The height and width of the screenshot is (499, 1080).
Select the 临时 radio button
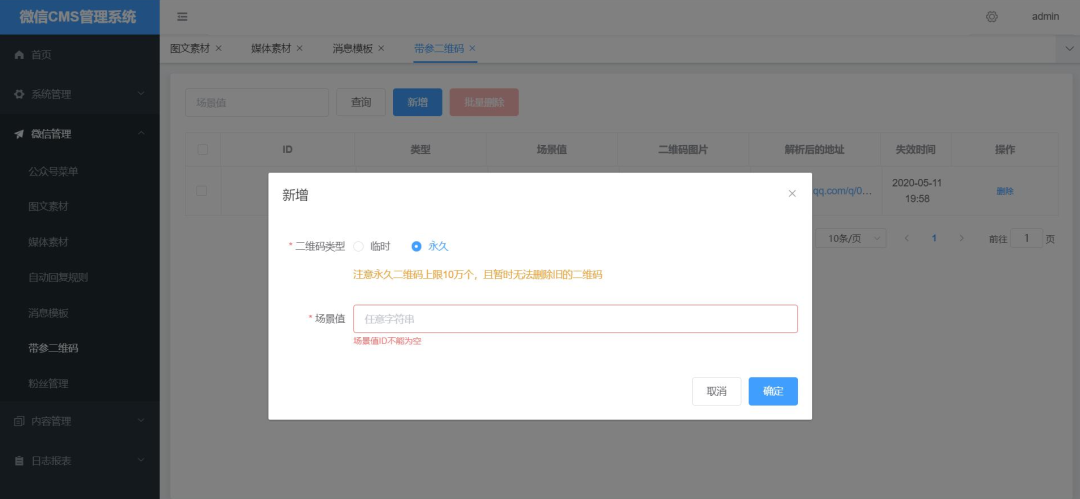[x=358, y=246]
